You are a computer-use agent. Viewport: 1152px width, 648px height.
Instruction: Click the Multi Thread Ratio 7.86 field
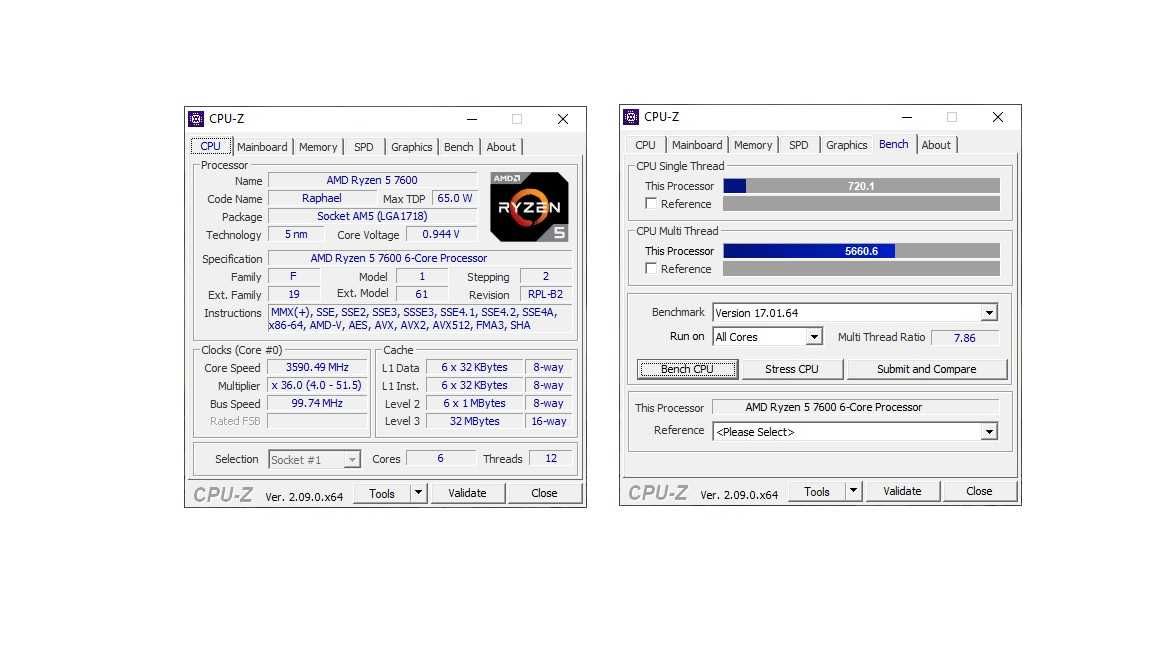(x=965, y=337)
